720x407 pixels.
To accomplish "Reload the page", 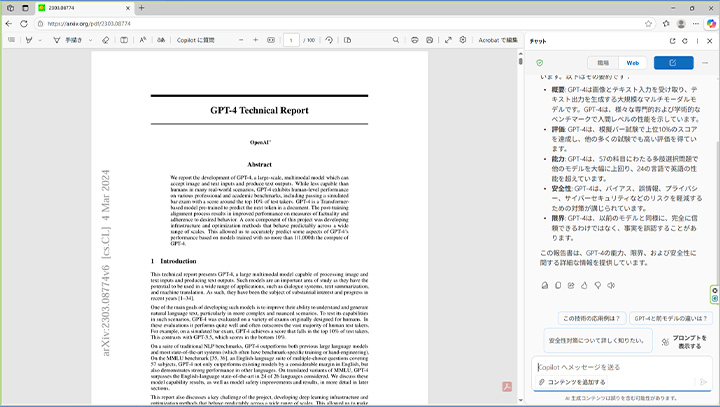I will 24,23.
